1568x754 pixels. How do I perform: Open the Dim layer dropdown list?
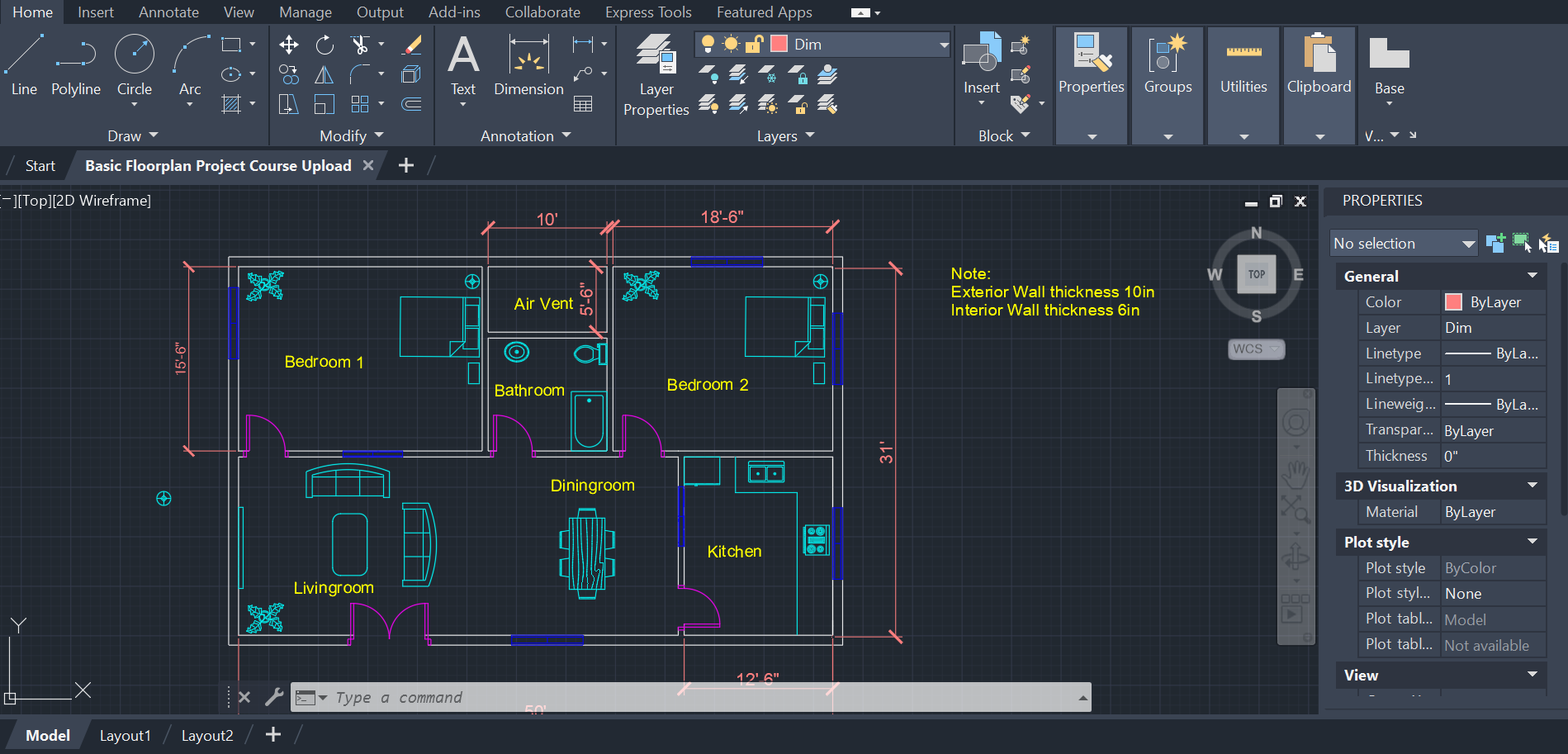[944, 45]
